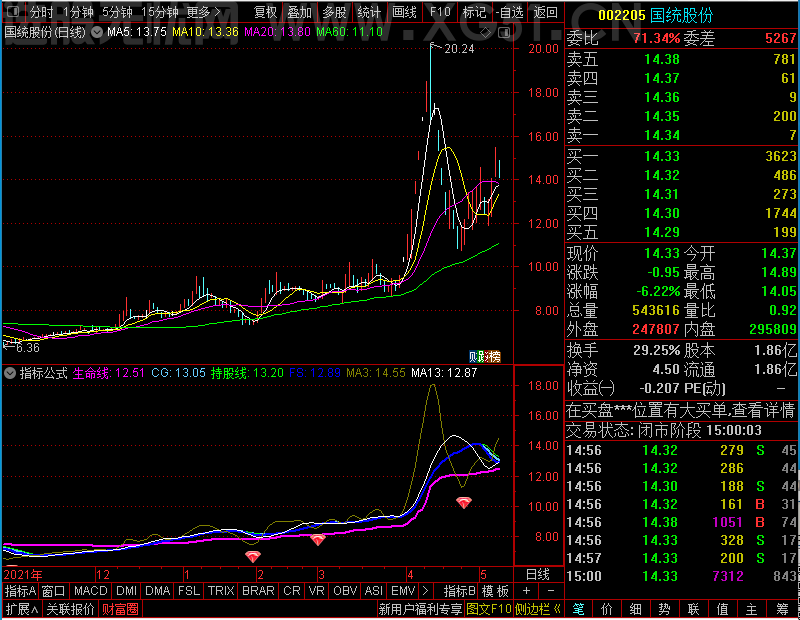The width and height of the screenshot is (800, 620).
Task: Select the BRAR indicator
Action: pyautogui.click(x=258, y=591)
